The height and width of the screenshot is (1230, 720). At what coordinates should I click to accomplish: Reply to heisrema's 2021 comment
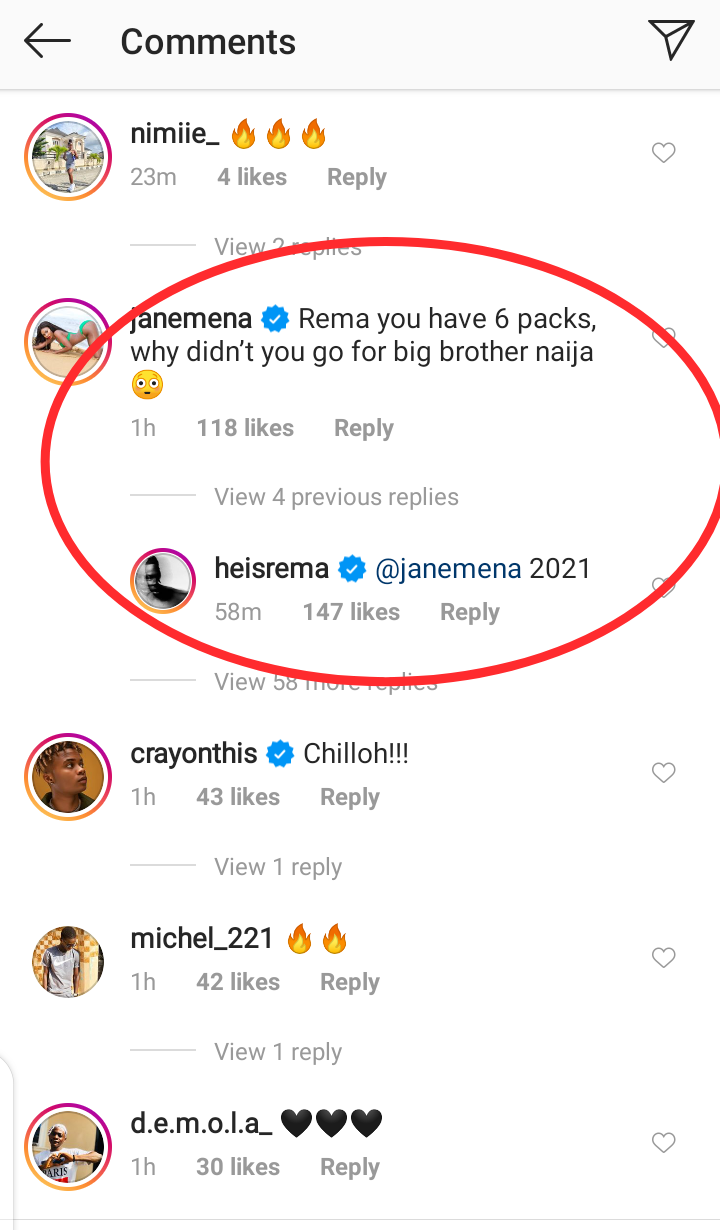click(x=470, y=612)
